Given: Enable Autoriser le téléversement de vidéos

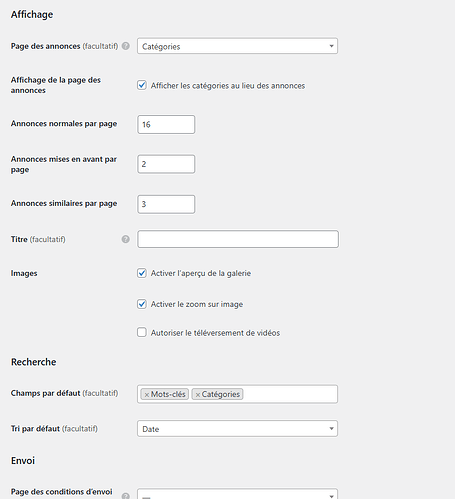Looking at the screenshot, I should coord(142,332).
